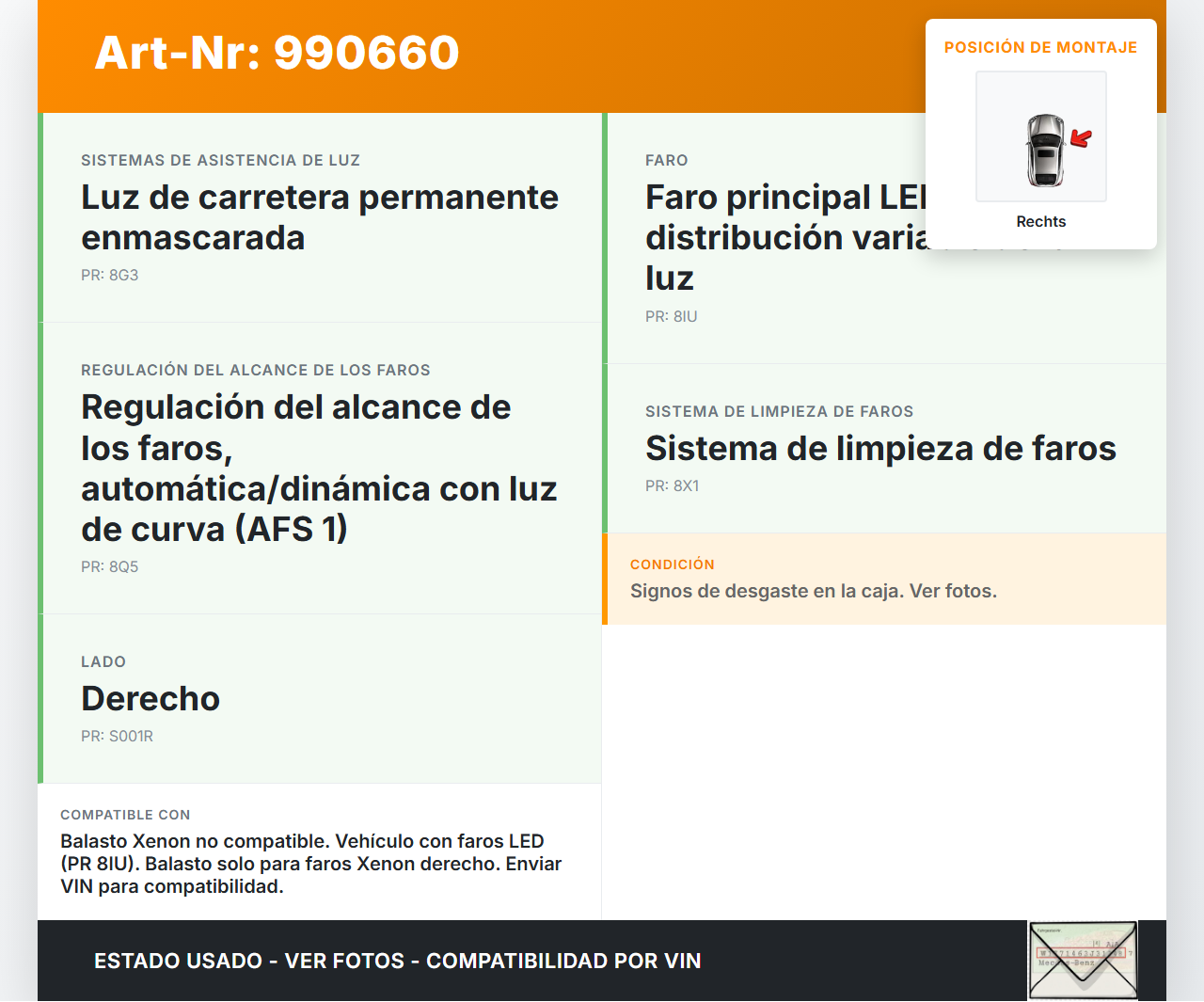
Task: Click the Rechts caption under the car
Action: click(1040, 221)
